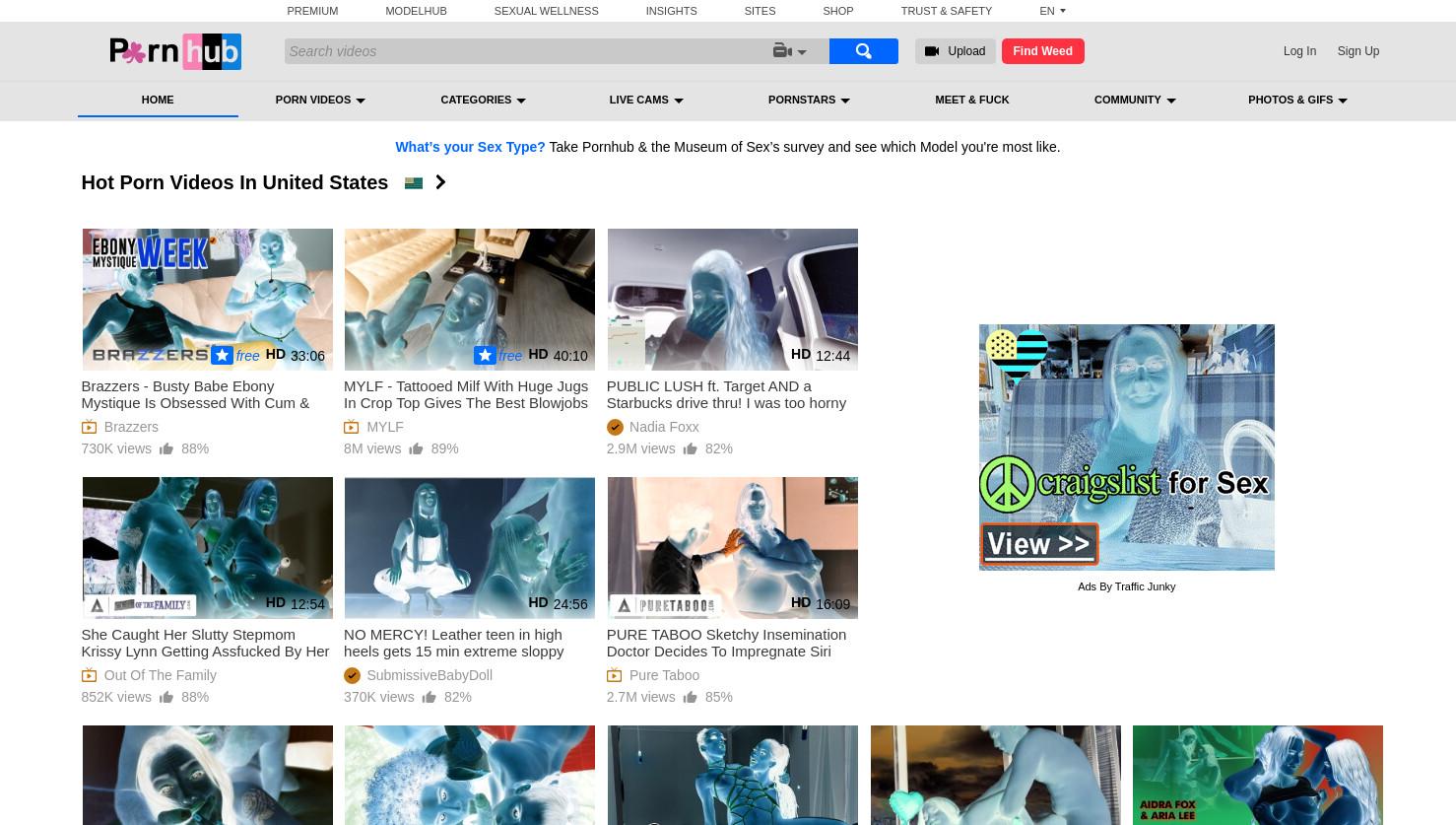Open the SubmissiveBabyDoll uploader link

point(430,675)
